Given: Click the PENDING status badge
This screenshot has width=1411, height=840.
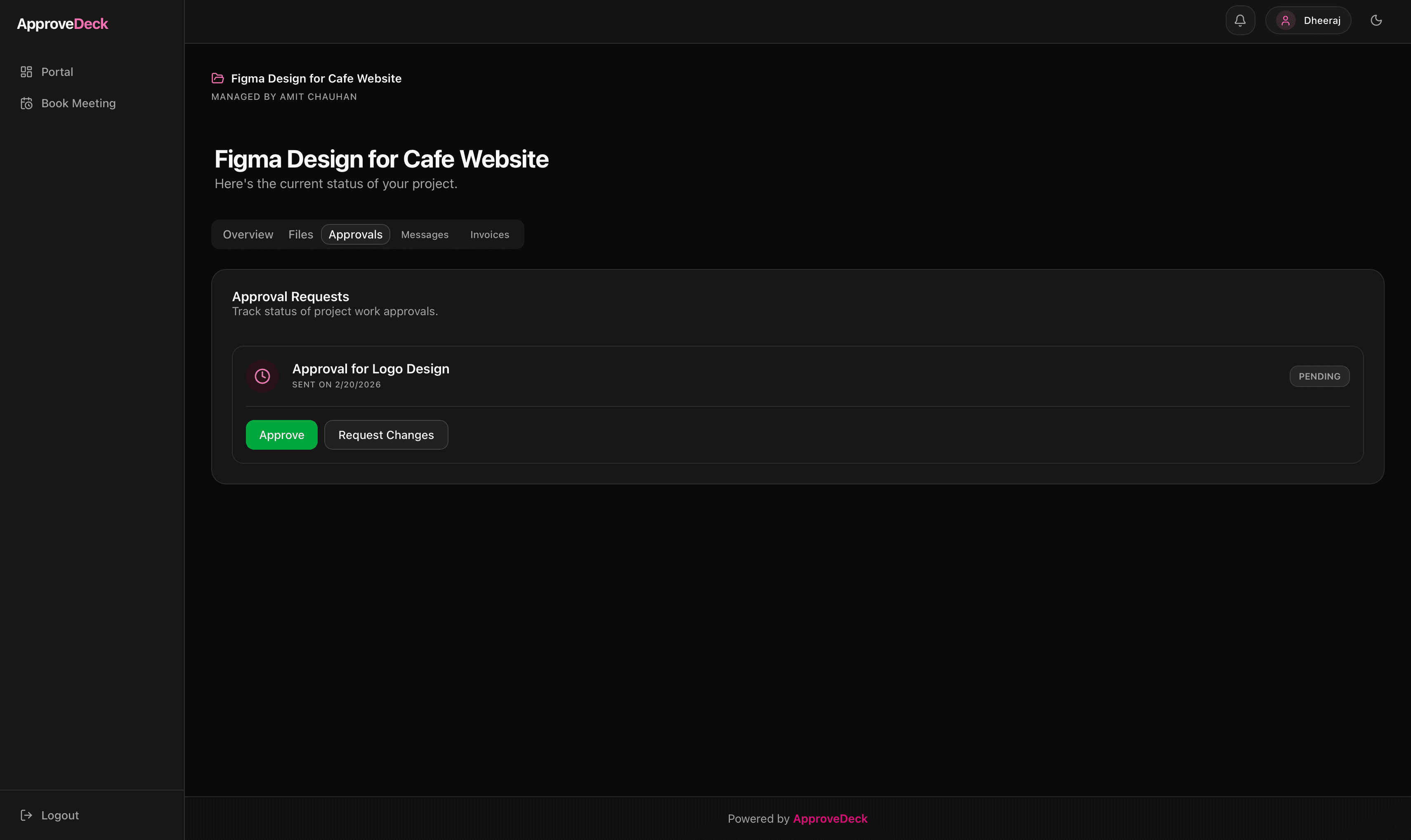Looking at the screenshot, I should [x=1319, y=376].
